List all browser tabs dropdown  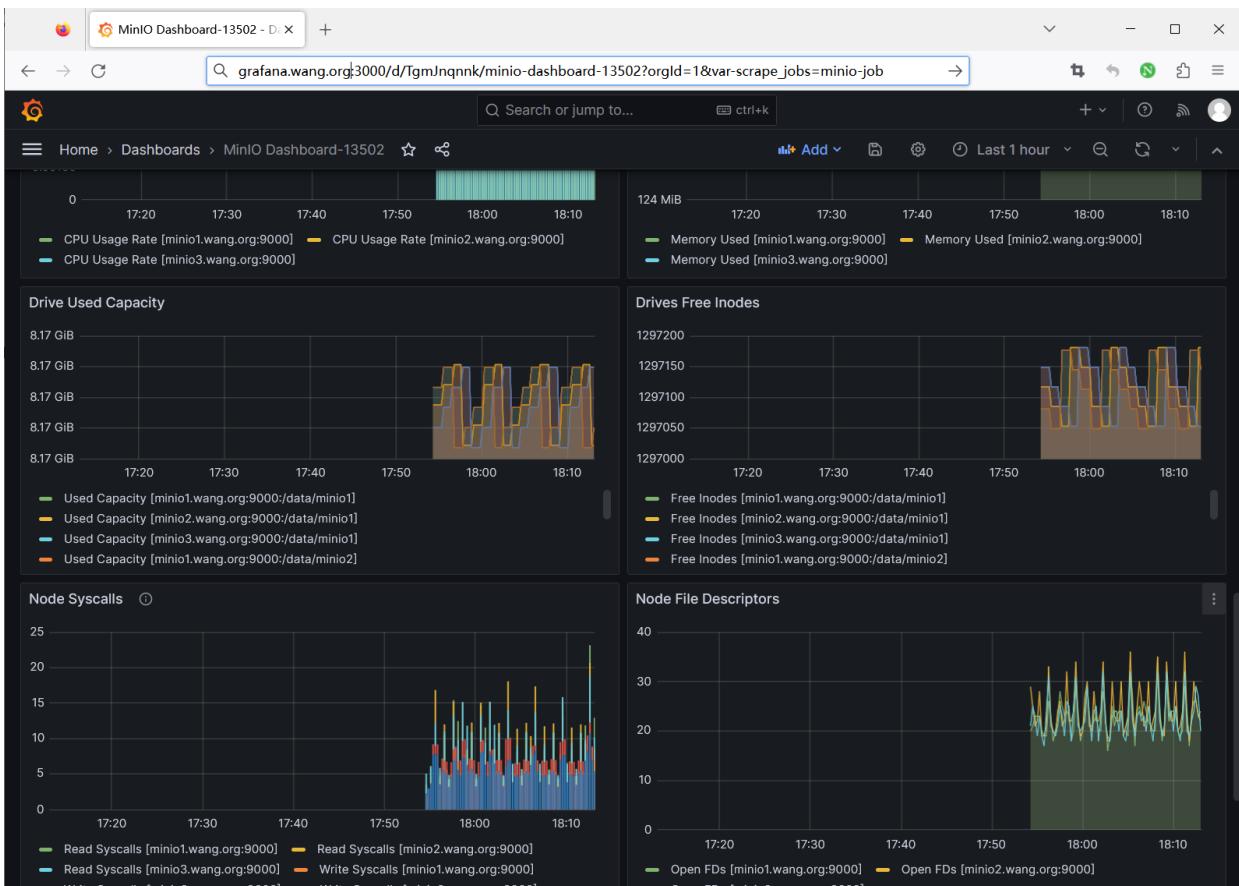point(1049,30)
